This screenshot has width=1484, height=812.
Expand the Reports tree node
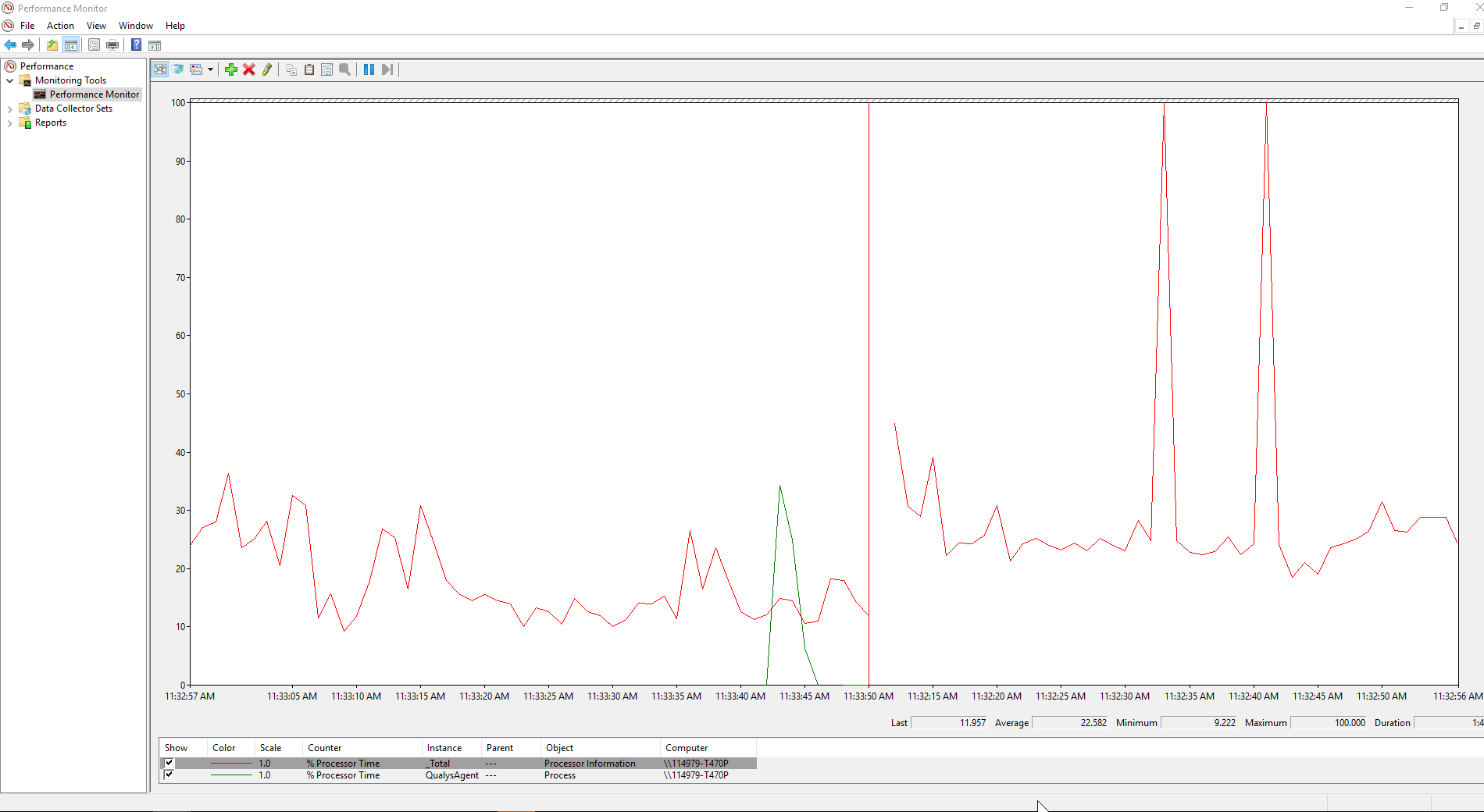(9, 123)
